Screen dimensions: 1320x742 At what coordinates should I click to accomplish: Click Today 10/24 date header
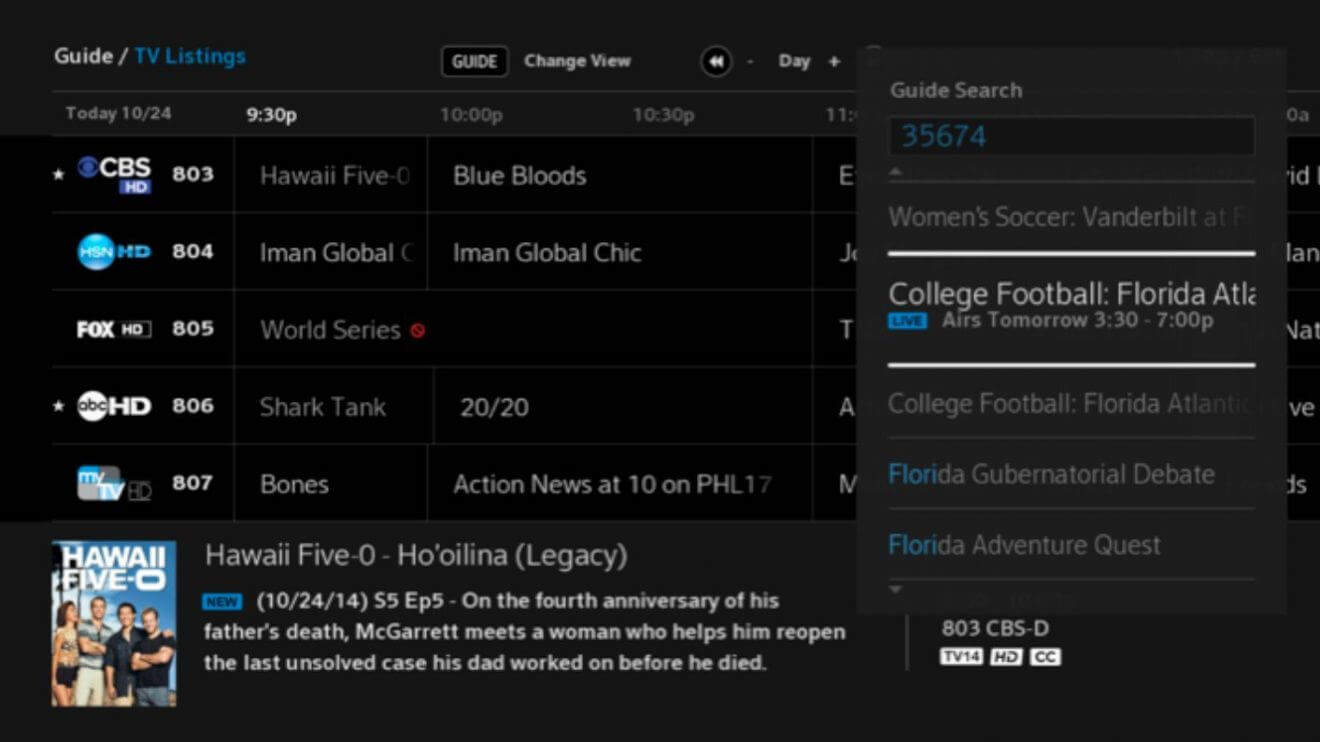118,113
